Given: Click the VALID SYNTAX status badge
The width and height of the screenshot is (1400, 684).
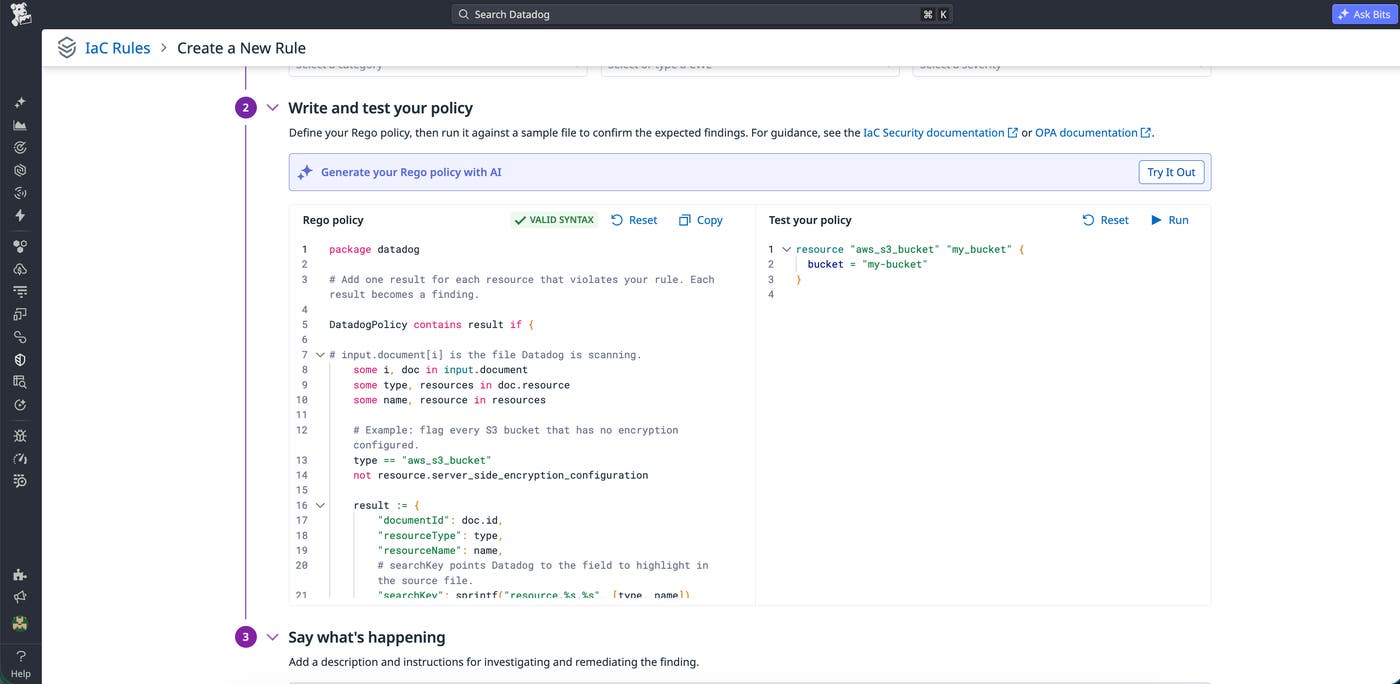Looking at the screenshot, I should click(553, 220).
